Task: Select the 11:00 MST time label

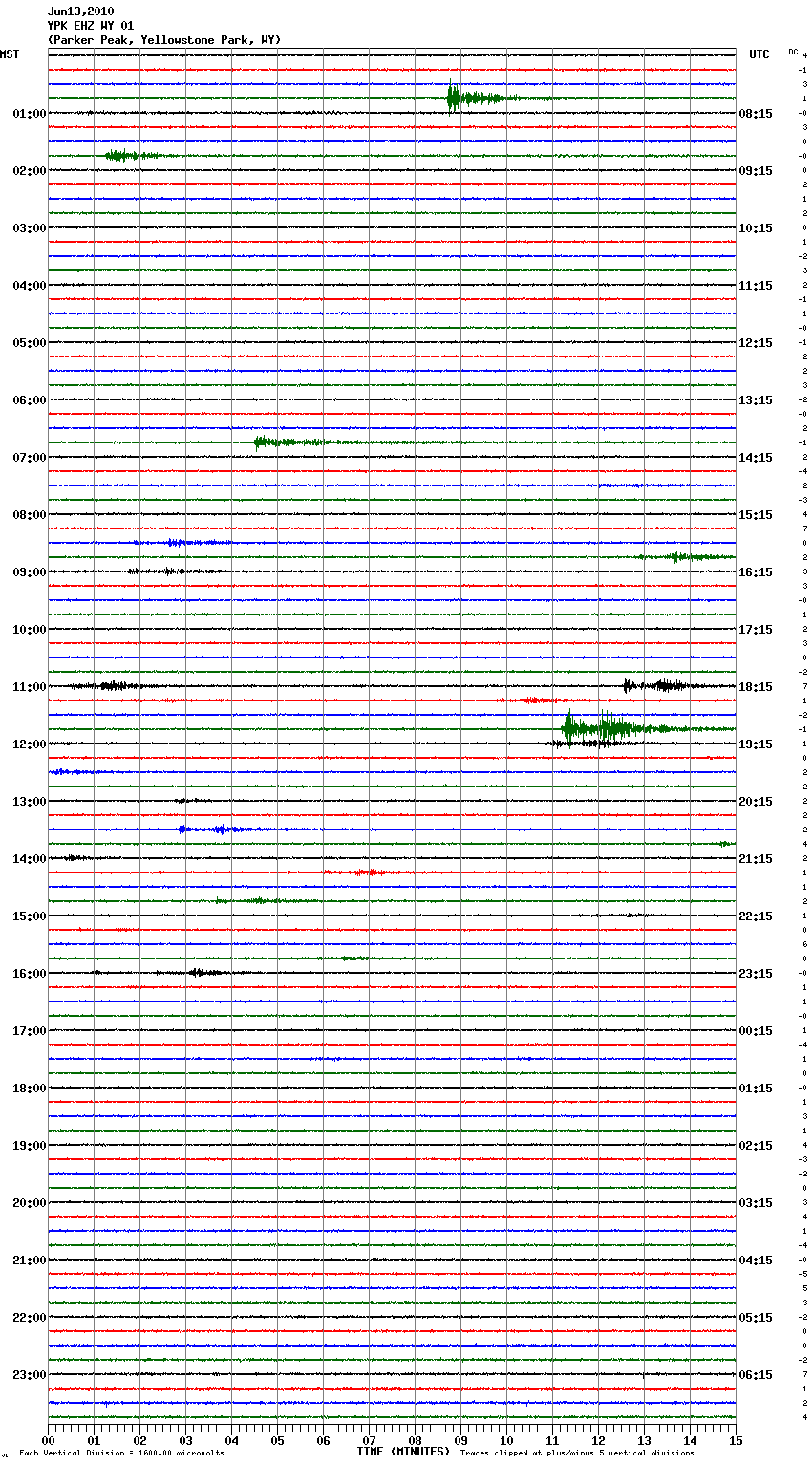Action: (29, 687)
